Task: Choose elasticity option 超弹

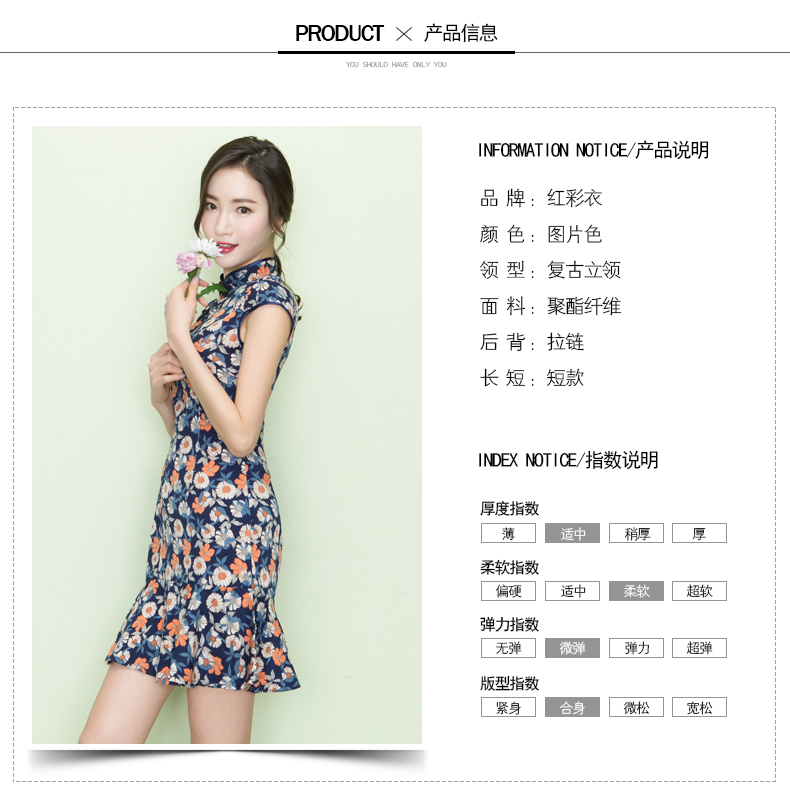Action: point(699,648)
